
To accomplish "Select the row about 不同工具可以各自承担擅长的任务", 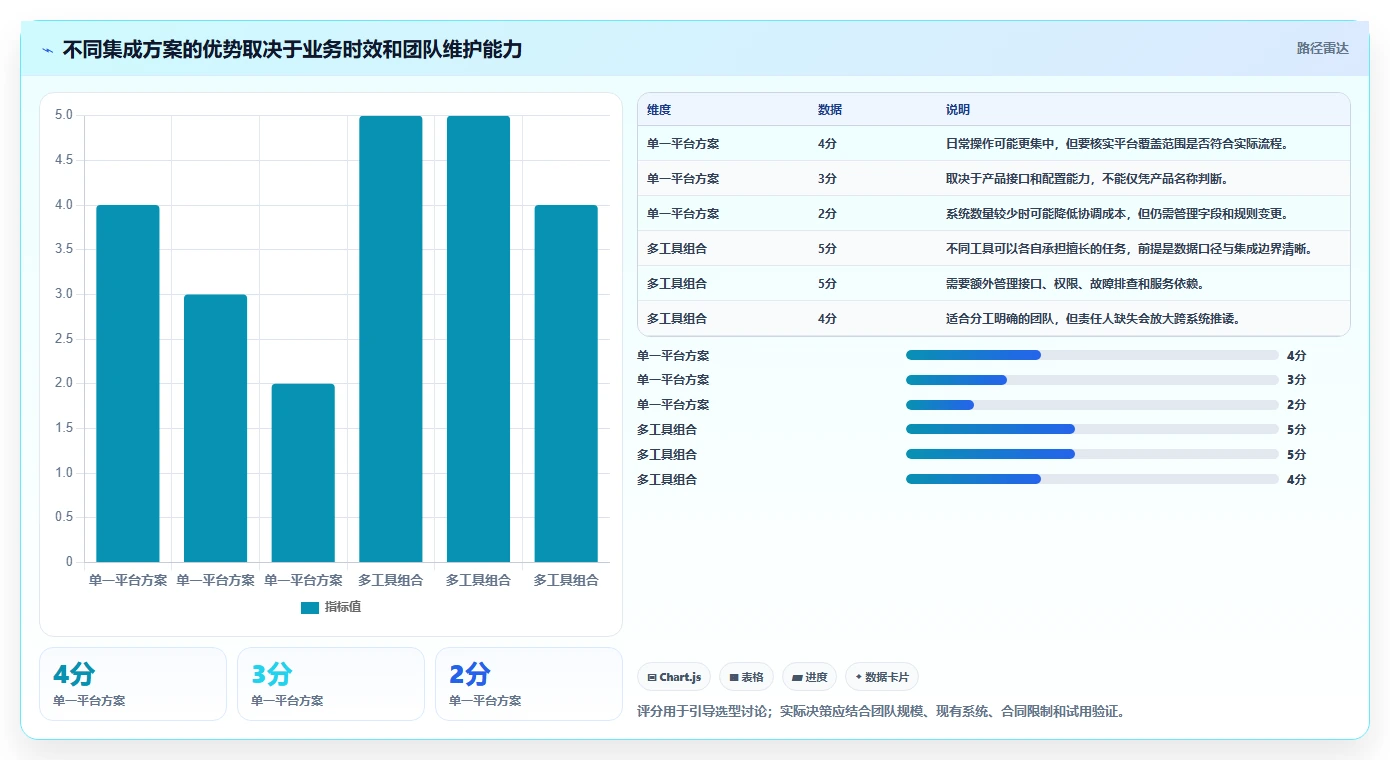I will (993, 249).
